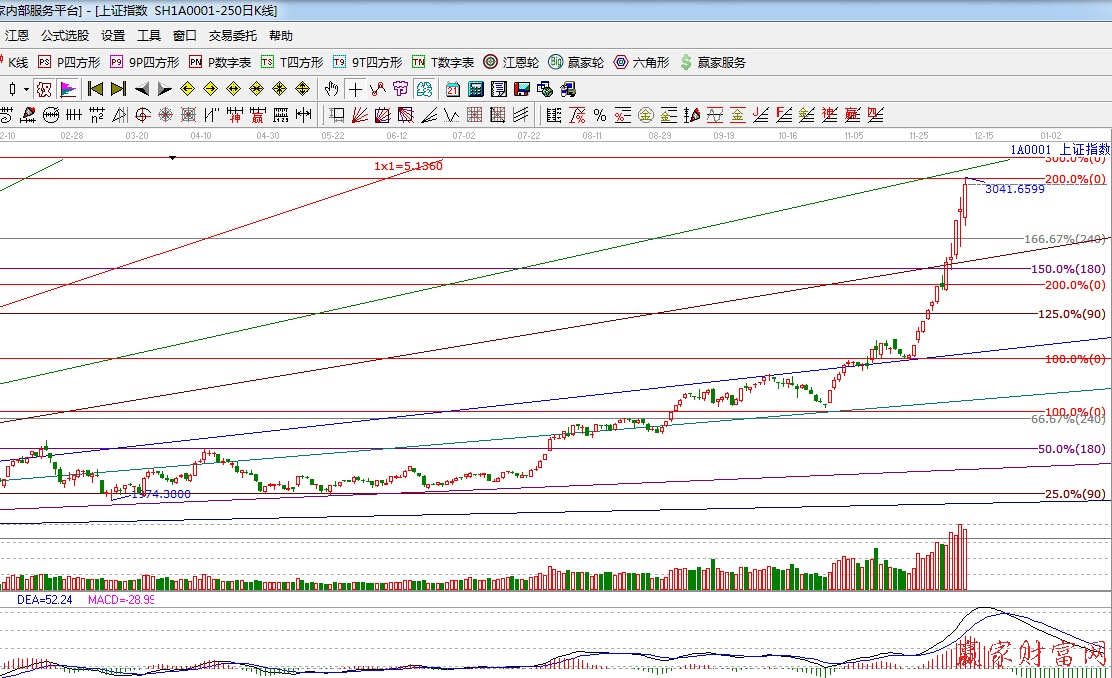The width and height of the screenshot is (1112, 678).
Task: Select the percent sign drawing tool
Action: pos(599,114)
